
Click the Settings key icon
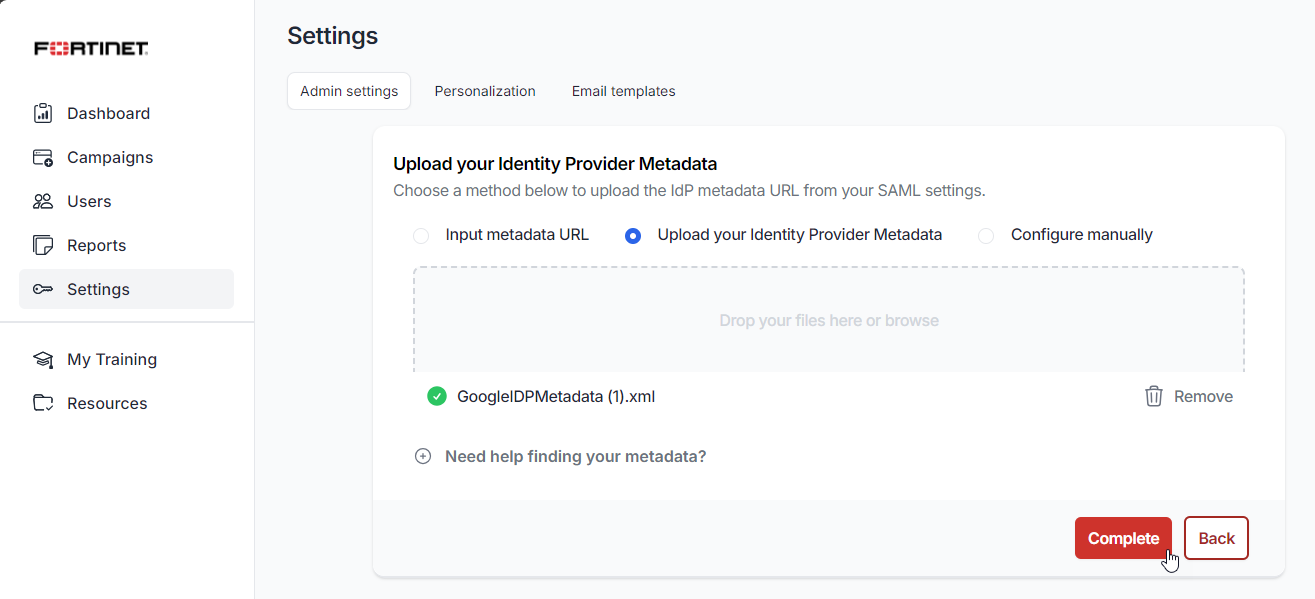[42, 289]
